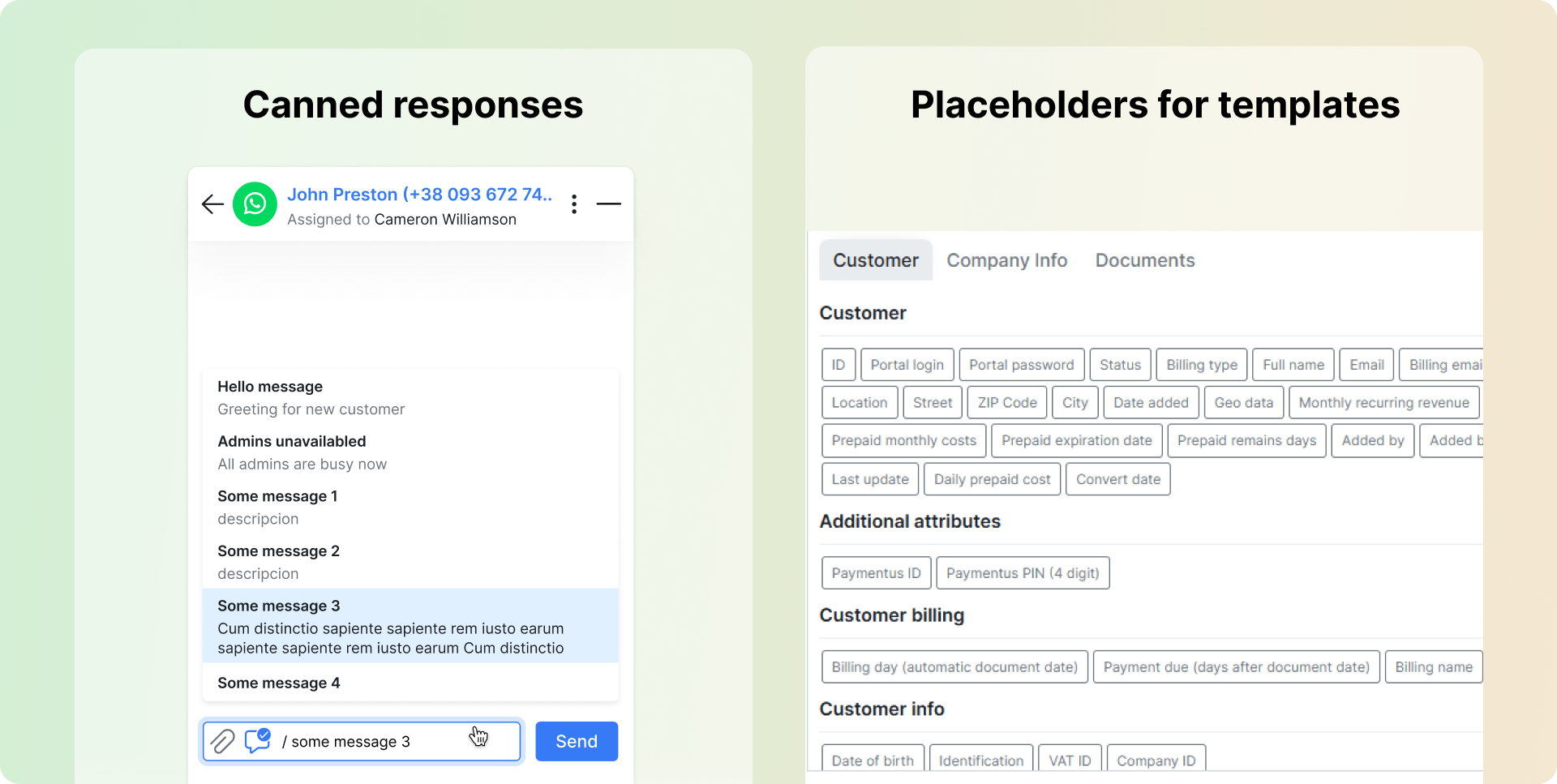Open the Documents tab
Screen dimensions: 1557x784
click(1145, 260)
